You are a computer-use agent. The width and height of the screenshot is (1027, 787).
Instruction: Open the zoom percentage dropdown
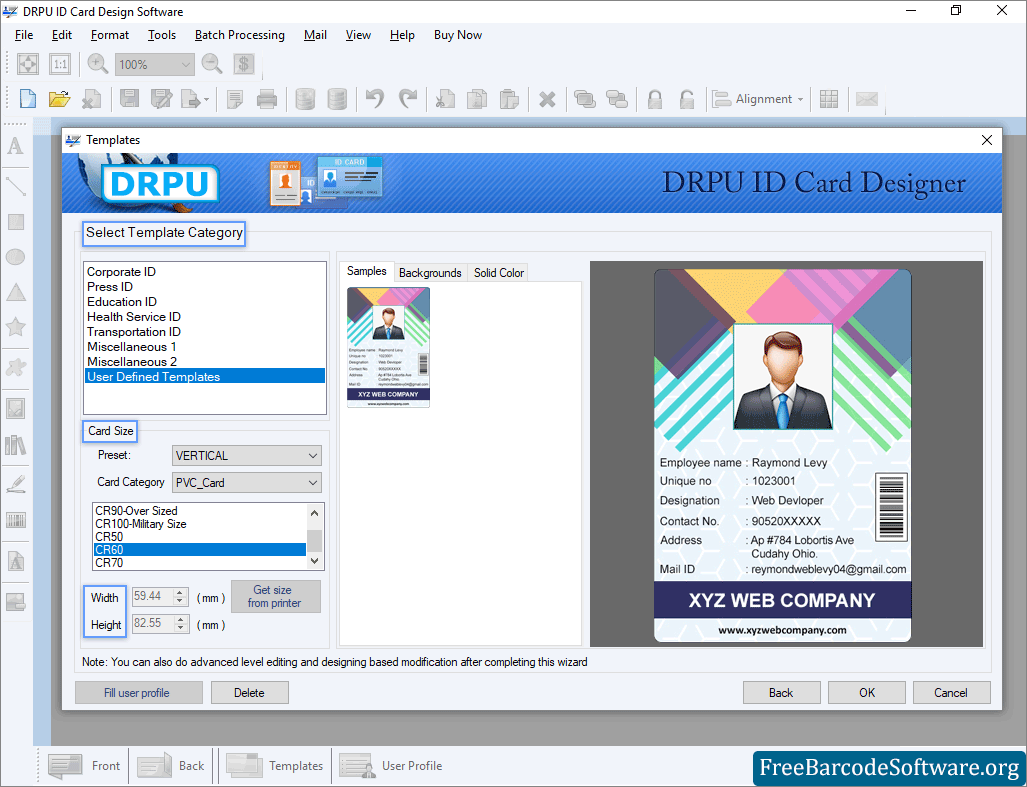tap(186, 65)
